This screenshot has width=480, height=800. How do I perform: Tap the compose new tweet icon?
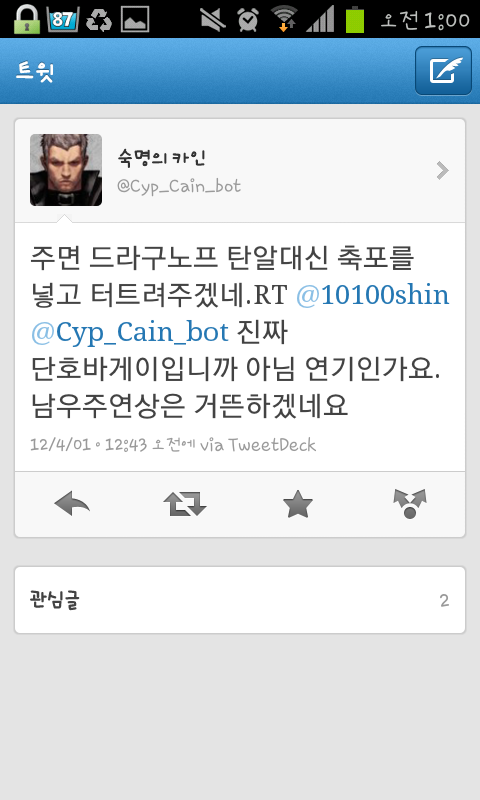443,71
